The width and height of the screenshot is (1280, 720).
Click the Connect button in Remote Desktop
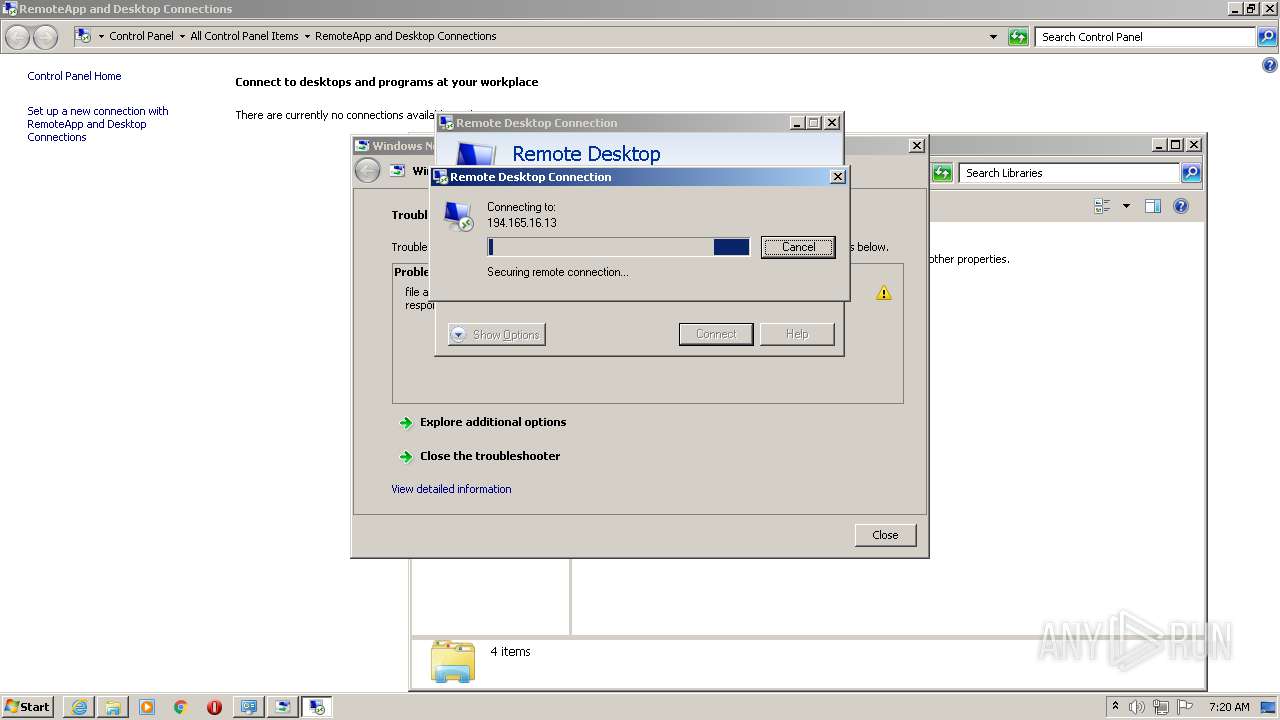click(716, 334)
